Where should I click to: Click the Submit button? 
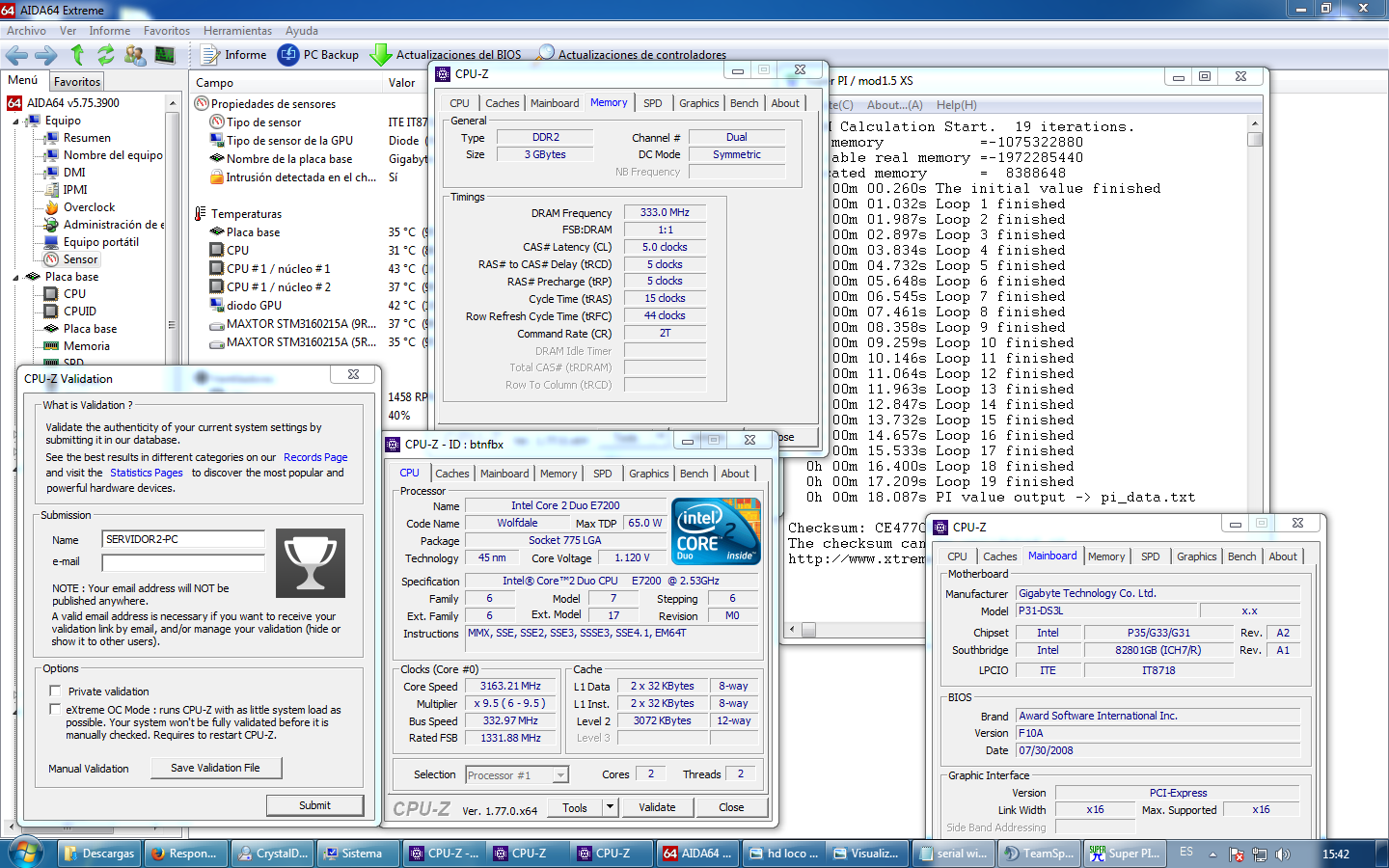pos(314,805)
